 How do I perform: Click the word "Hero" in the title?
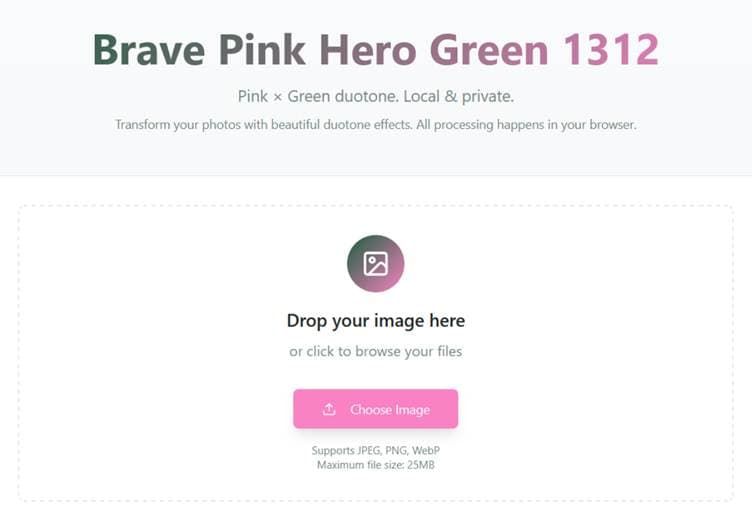(x=368, y=50)
